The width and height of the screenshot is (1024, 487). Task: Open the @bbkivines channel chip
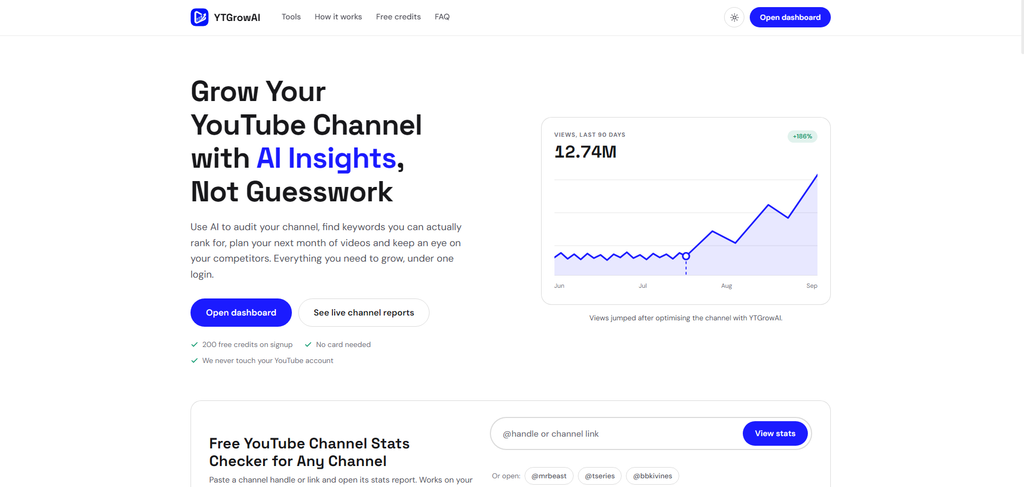[x=653, y=476]
